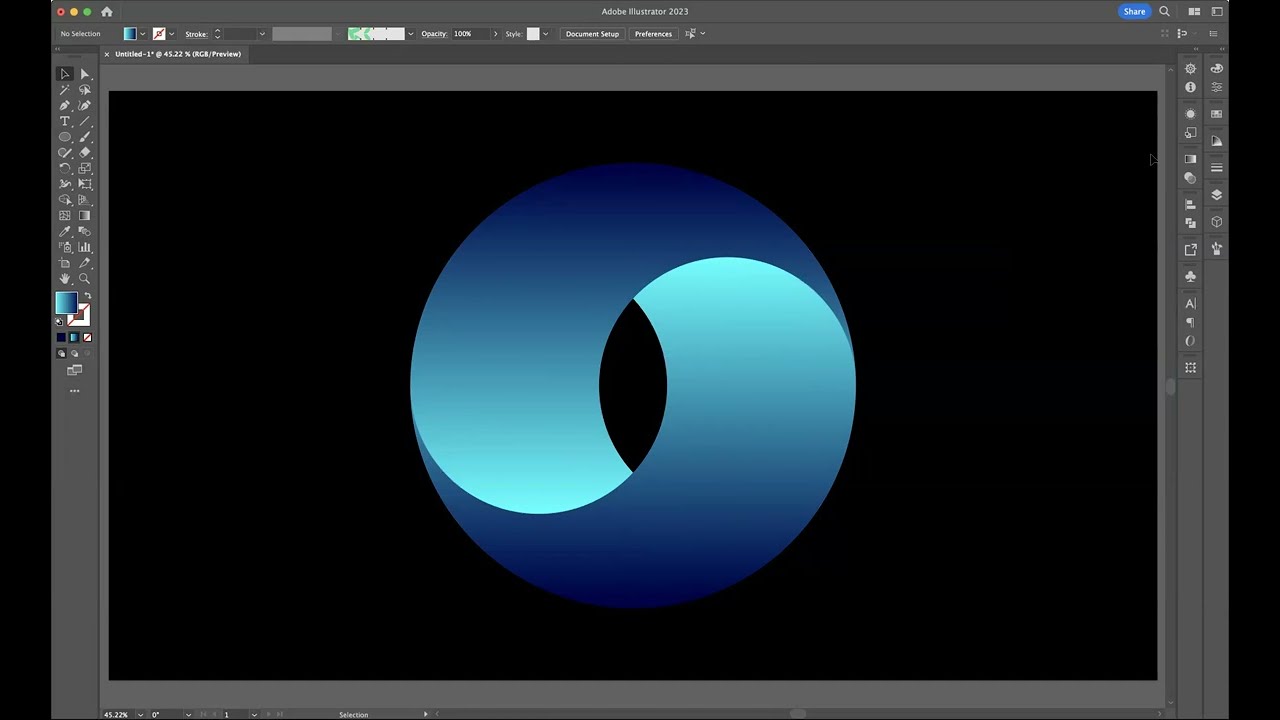Swap fill and stroke arrows

86,296
